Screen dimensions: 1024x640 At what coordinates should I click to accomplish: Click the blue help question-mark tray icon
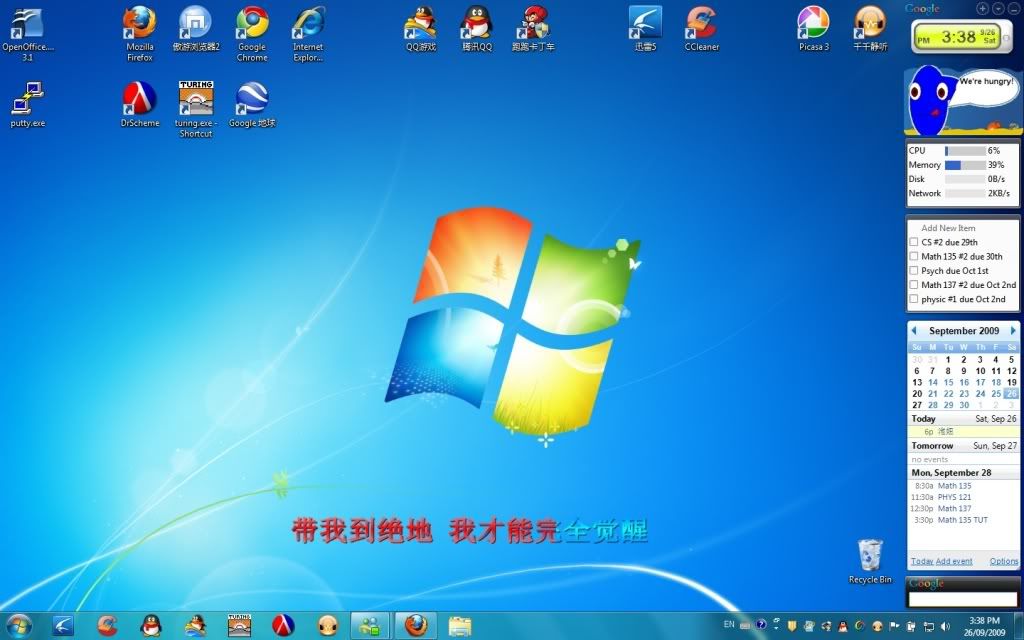click(x=761, y=625)
